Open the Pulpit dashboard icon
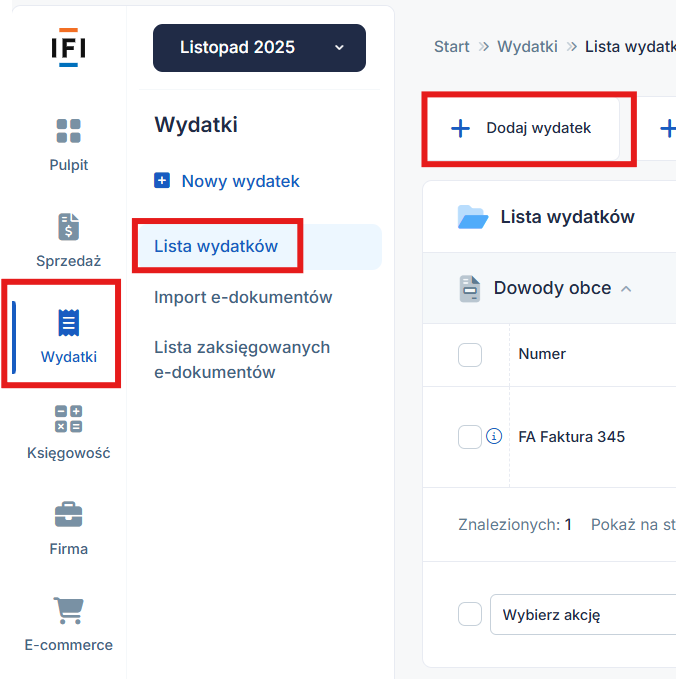676x679 pixels. [x=68, y=131]
